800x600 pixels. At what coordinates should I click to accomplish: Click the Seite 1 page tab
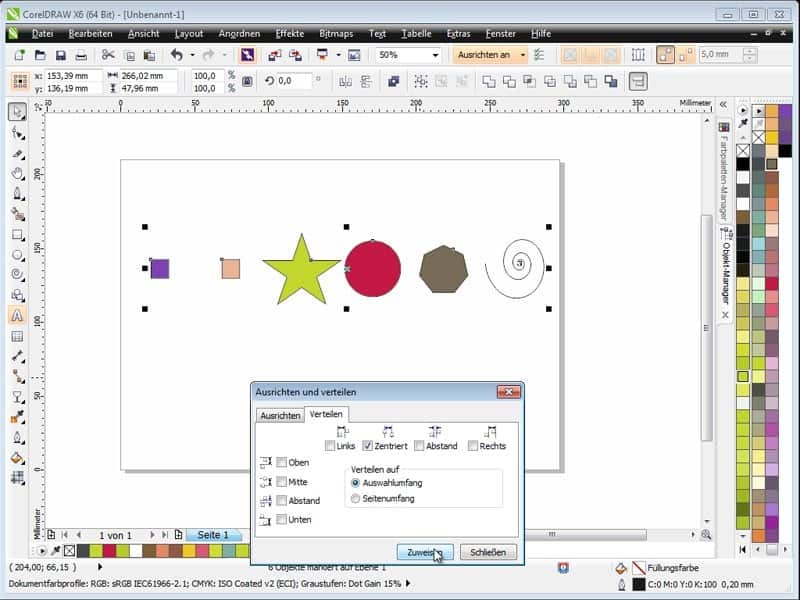point(212,535)
